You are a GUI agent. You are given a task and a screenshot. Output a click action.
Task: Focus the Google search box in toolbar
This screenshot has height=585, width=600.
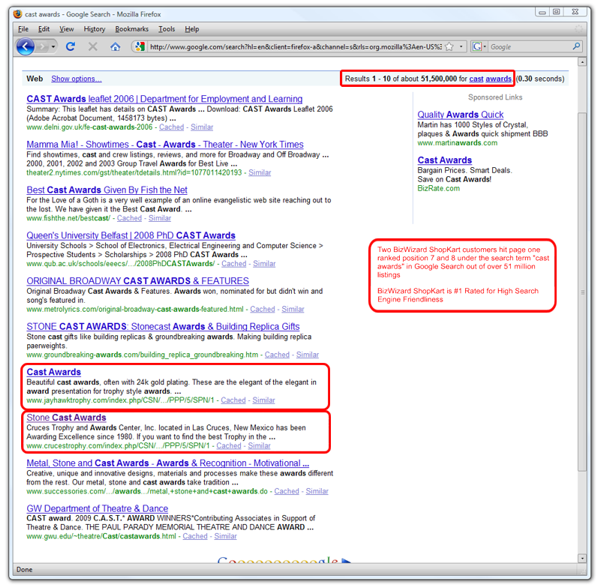[530, 47]
